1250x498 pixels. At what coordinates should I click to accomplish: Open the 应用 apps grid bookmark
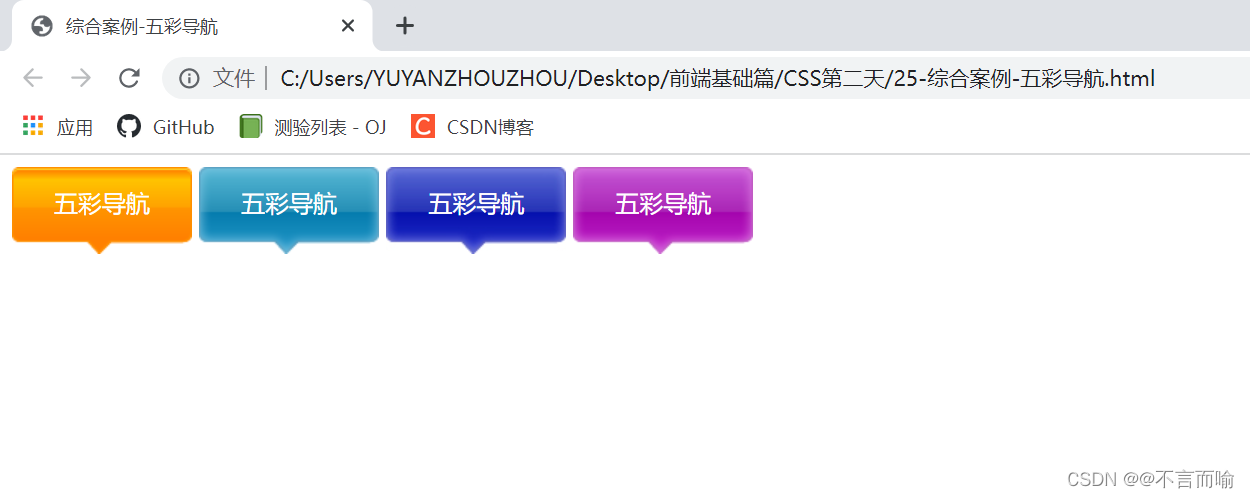pyautogui.click(x=57, y=127)
